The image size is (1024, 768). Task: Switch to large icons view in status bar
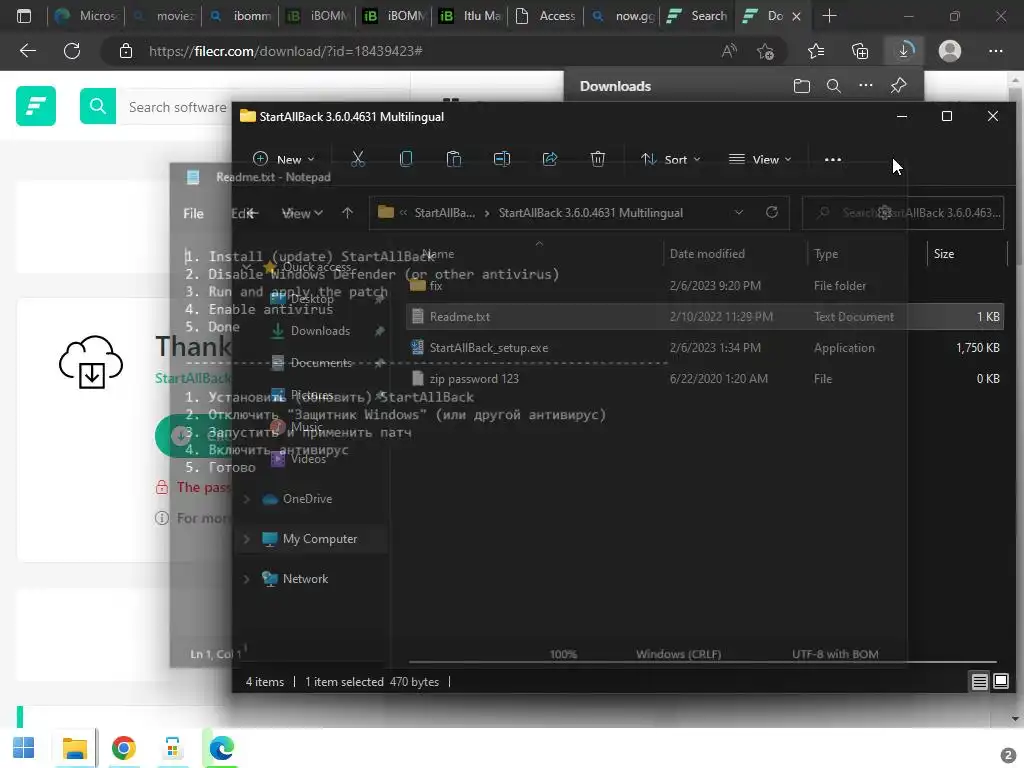tap(1000, 682)
